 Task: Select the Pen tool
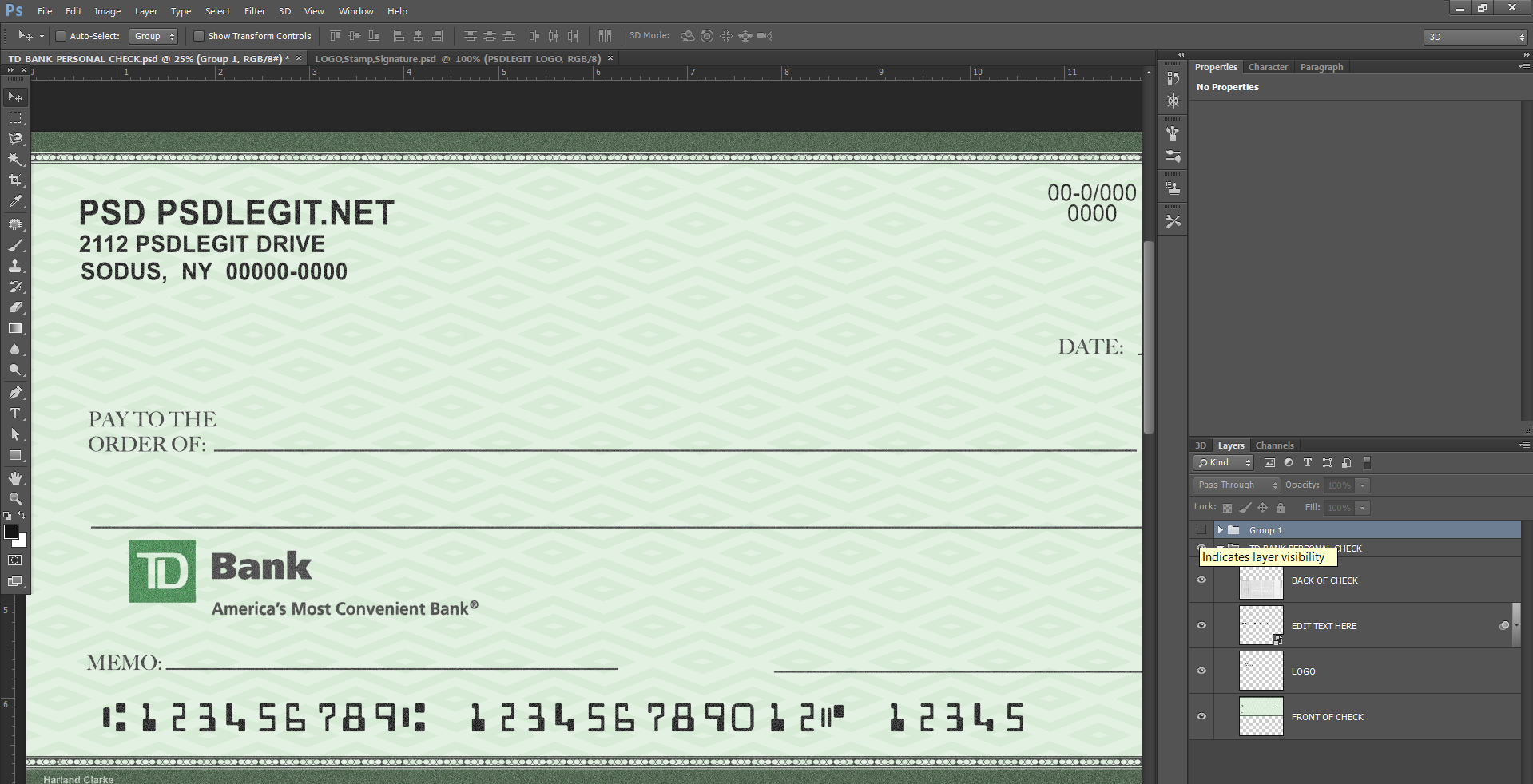point(15,393)
